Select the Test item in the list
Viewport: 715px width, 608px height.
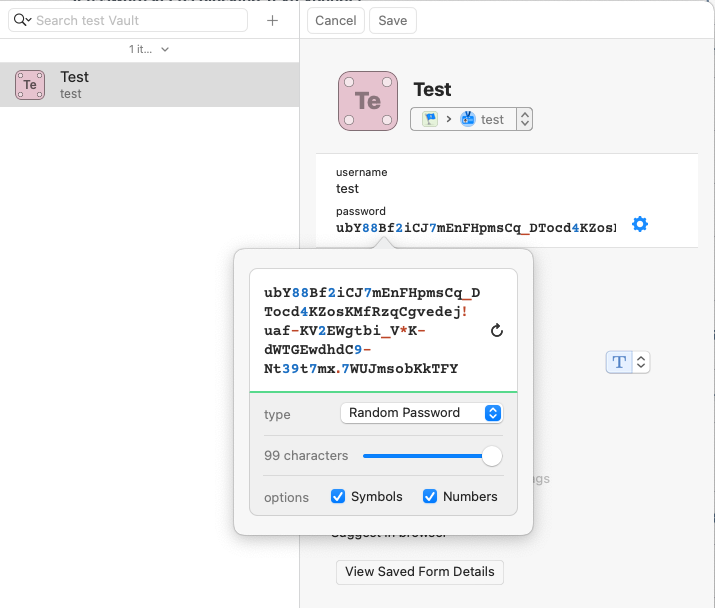pos(149,85)
